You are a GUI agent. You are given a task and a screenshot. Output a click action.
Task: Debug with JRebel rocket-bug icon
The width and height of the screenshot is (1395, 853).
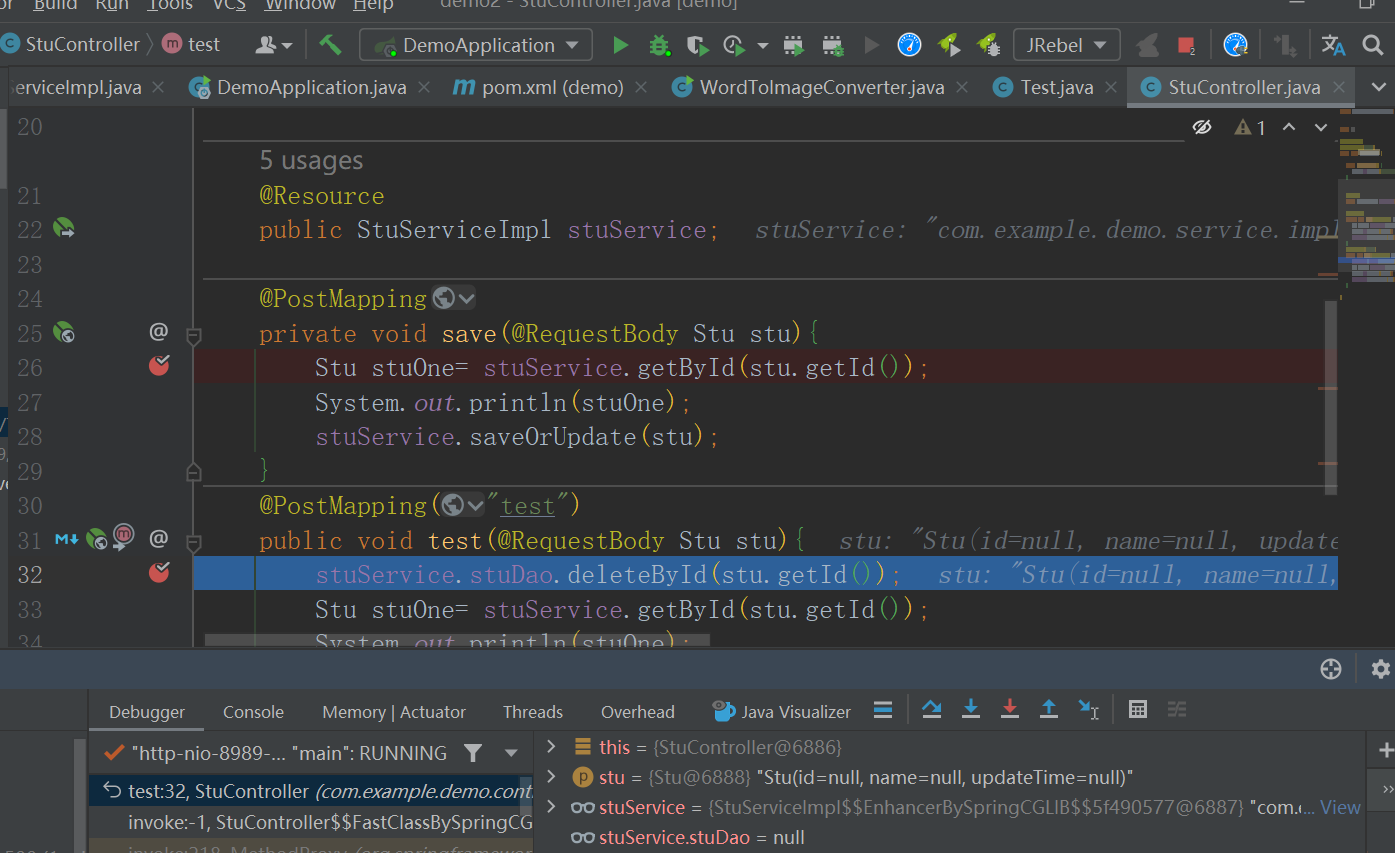988,45
